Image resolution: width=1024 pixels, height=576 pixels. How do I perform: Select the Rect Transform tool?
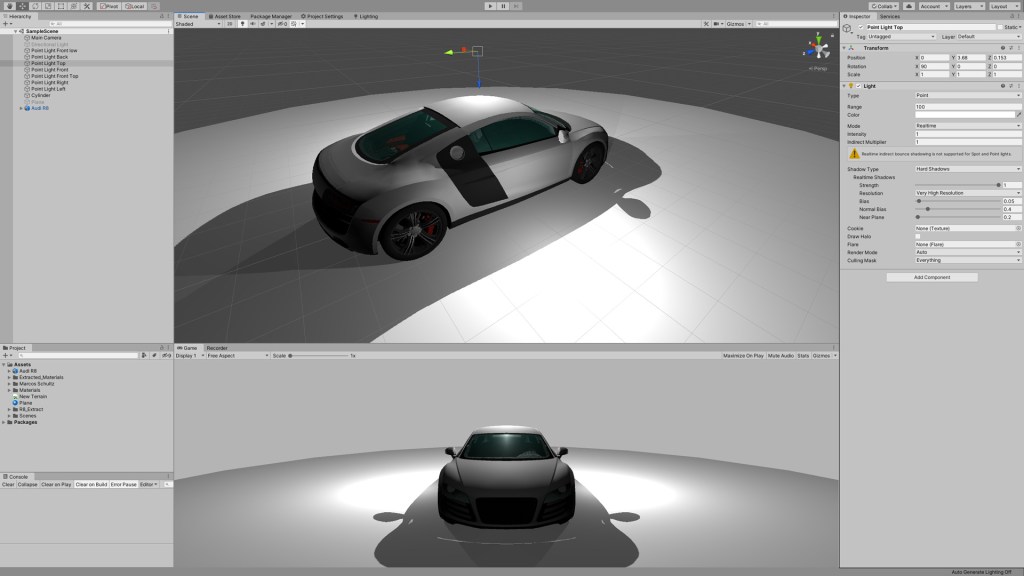click(62, 6)
